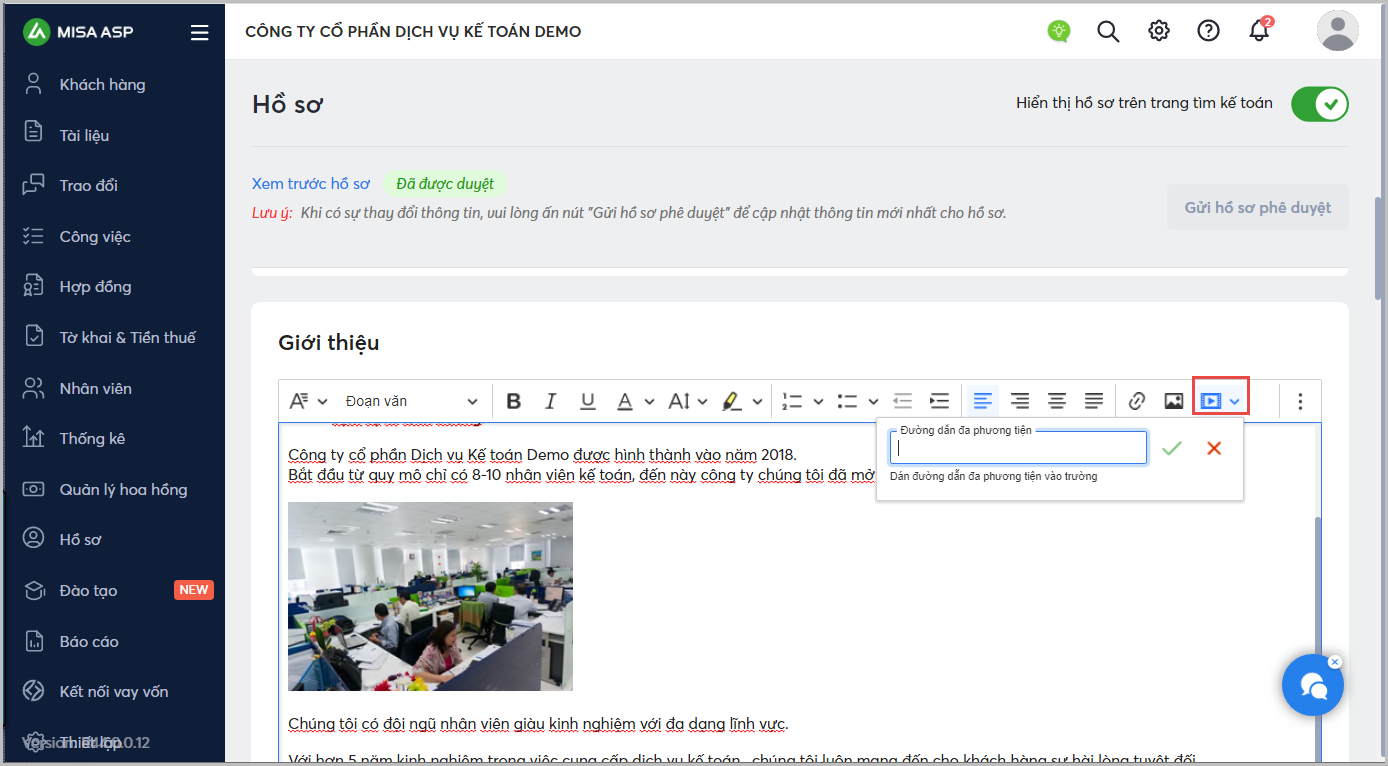Open Công việc in sidebar
Viewport: 1388px width, 766px height.
coord(95,236)
